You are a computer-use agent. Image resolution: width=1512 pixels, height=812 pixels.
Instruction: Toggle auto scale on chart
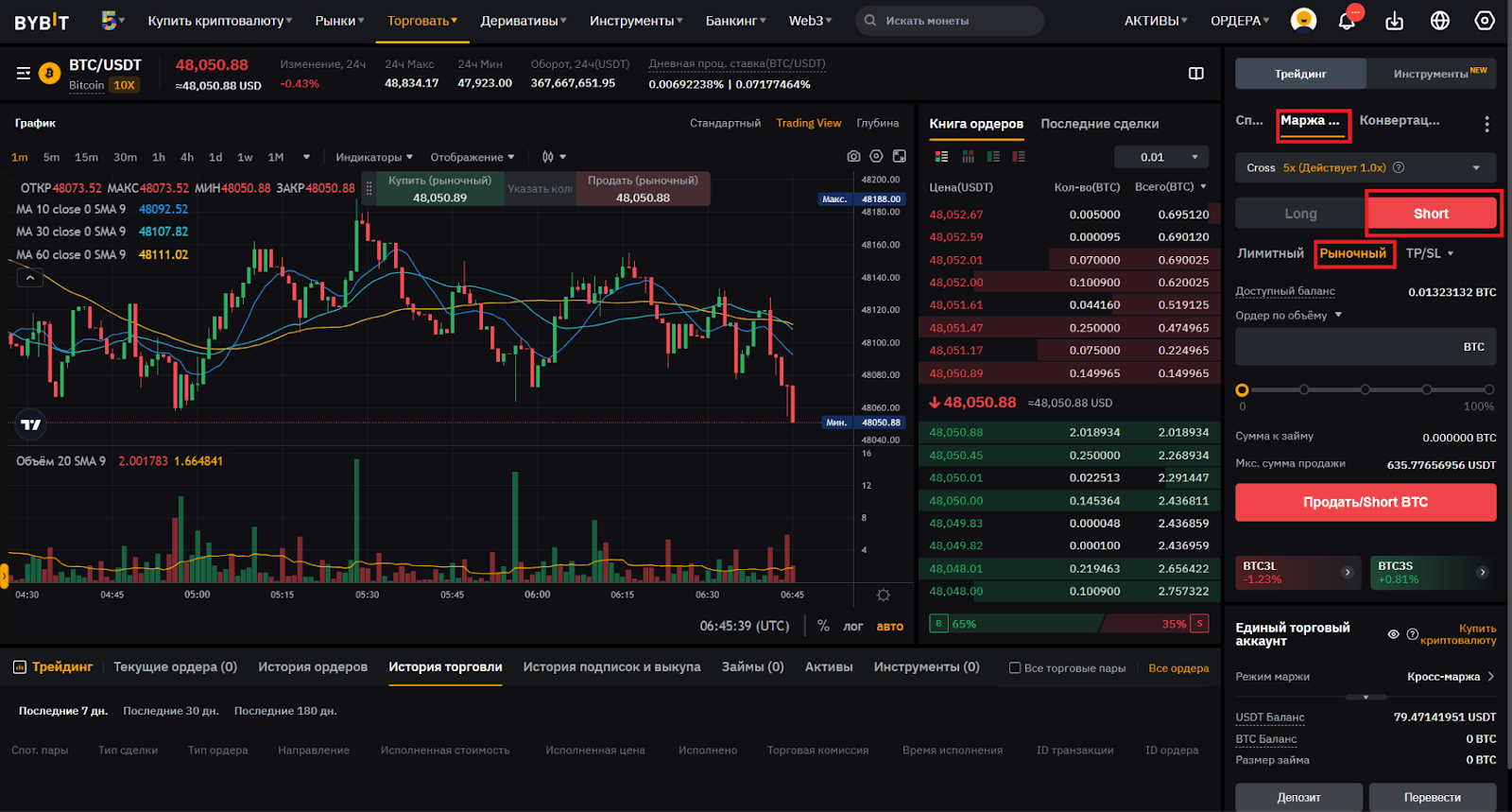[889, 626]
